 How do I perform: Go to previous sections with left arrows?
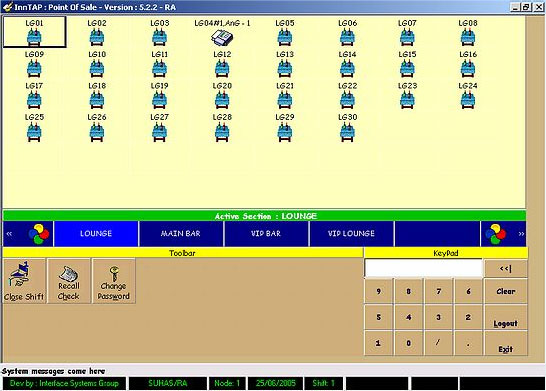click(9, 234)
